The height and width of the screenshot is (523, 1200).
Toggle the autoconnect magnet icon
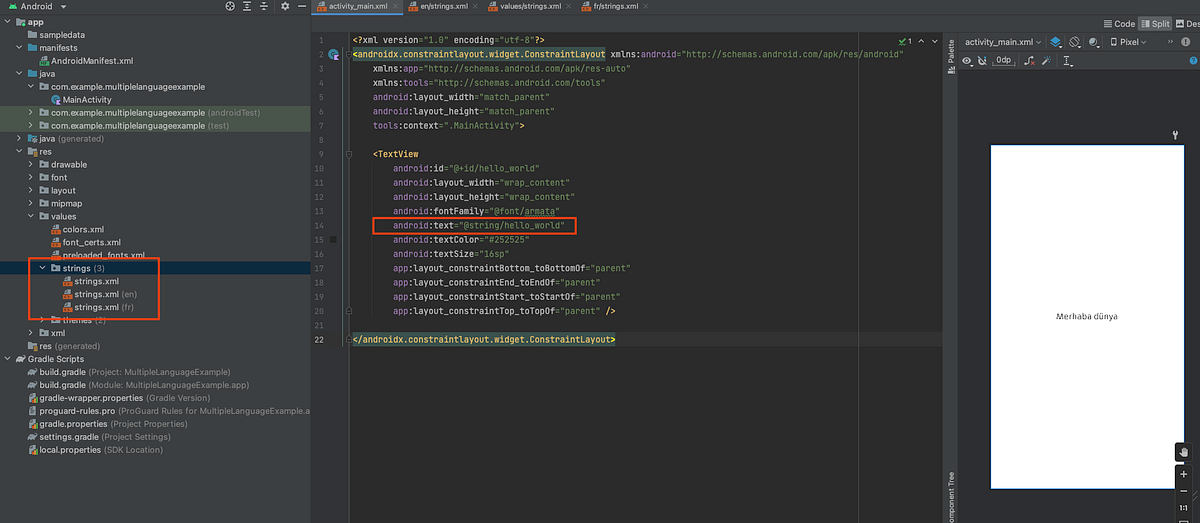(982, 61)
